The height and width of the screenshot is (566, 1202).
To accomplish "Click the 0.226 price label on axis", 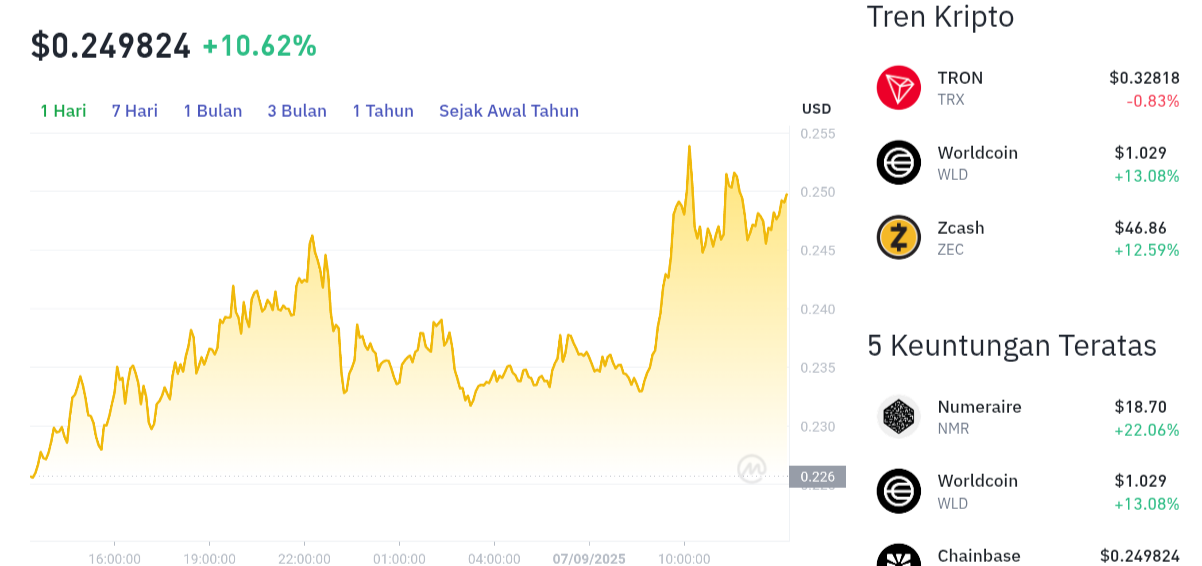I will (x=817, y=477).
